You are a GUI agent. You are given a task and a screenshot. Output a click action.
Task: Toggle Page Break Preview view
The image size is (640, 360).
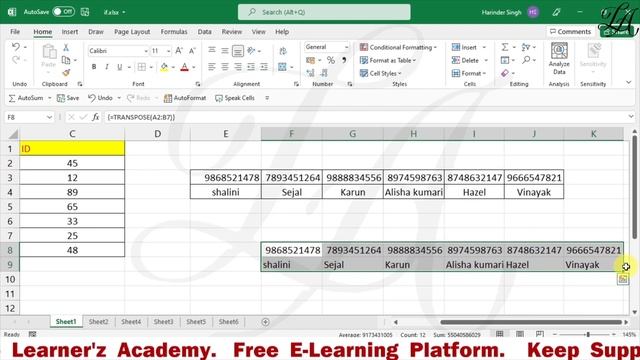[x=540, y=334]
